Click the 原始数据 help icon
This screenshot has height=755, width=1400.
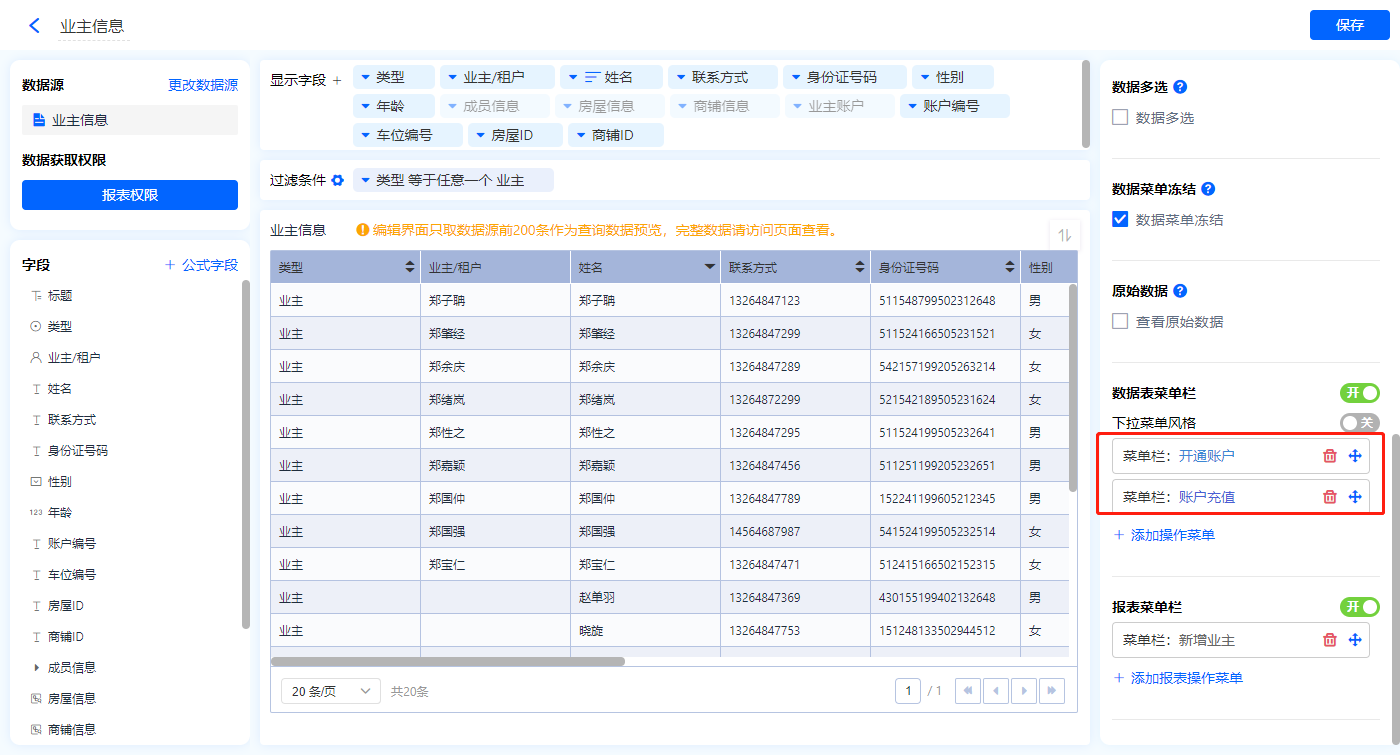1180,291
